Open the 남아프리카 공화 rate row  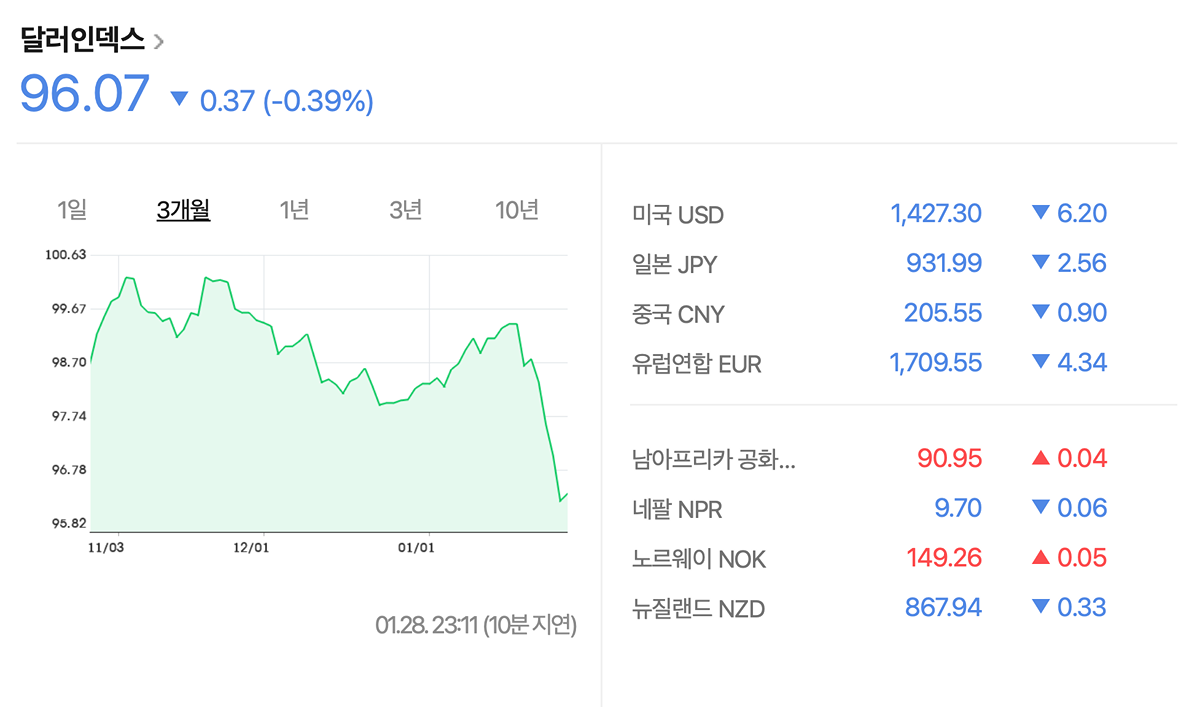714,460
